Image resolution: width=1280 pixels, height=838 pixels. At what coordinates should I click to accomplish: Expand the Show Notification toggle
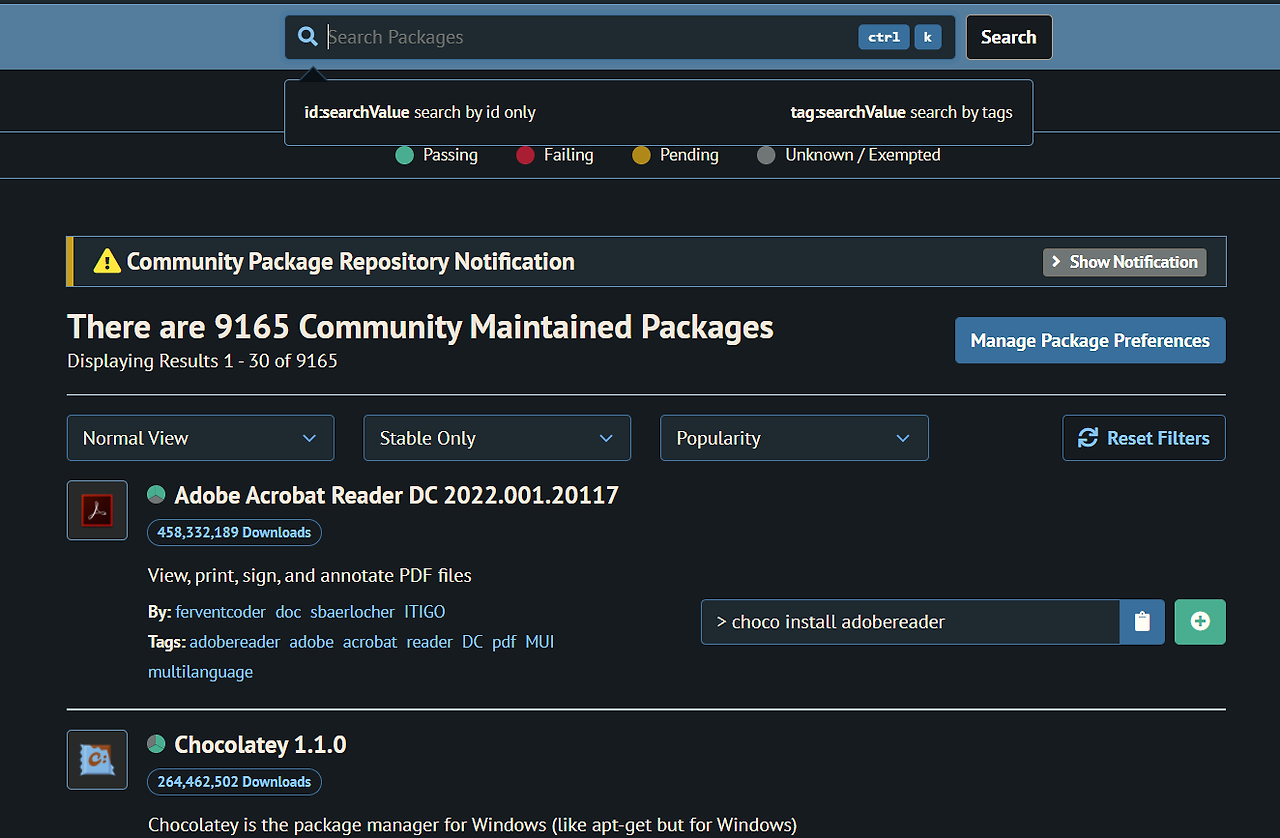tap(1124, 262)
